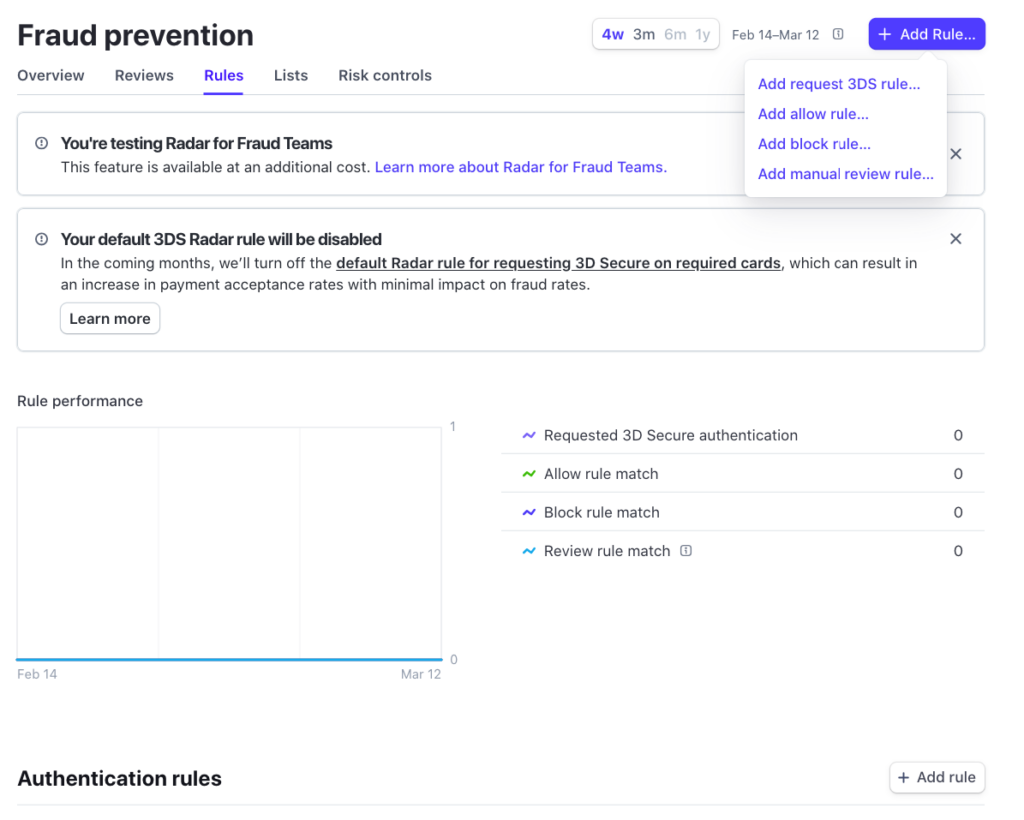Dismiss the Radar for Fraud Teams banner
Screen dimensions: 1024x820
956,154
